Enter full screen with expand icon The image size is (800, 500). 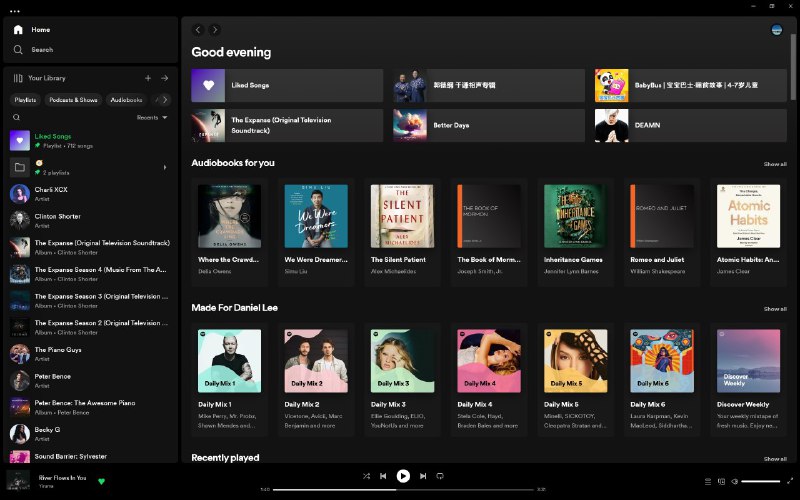790,481
